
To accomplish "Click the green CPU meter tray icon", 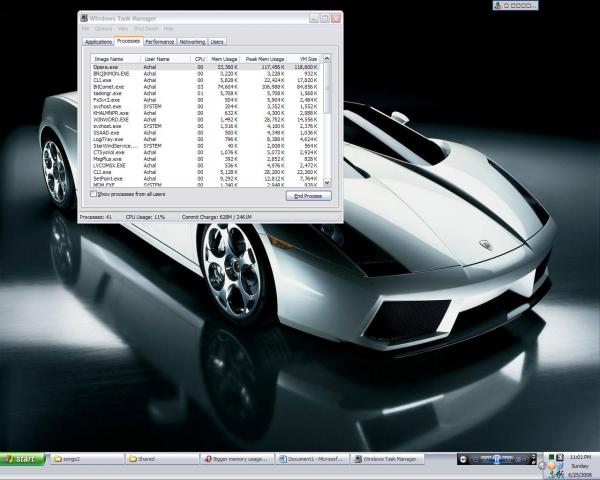I will pyautogui.click(x=551, y=457).
